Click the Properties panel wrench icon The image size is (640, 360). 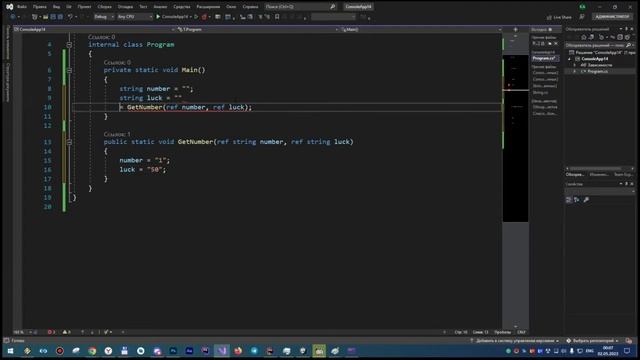586,200
